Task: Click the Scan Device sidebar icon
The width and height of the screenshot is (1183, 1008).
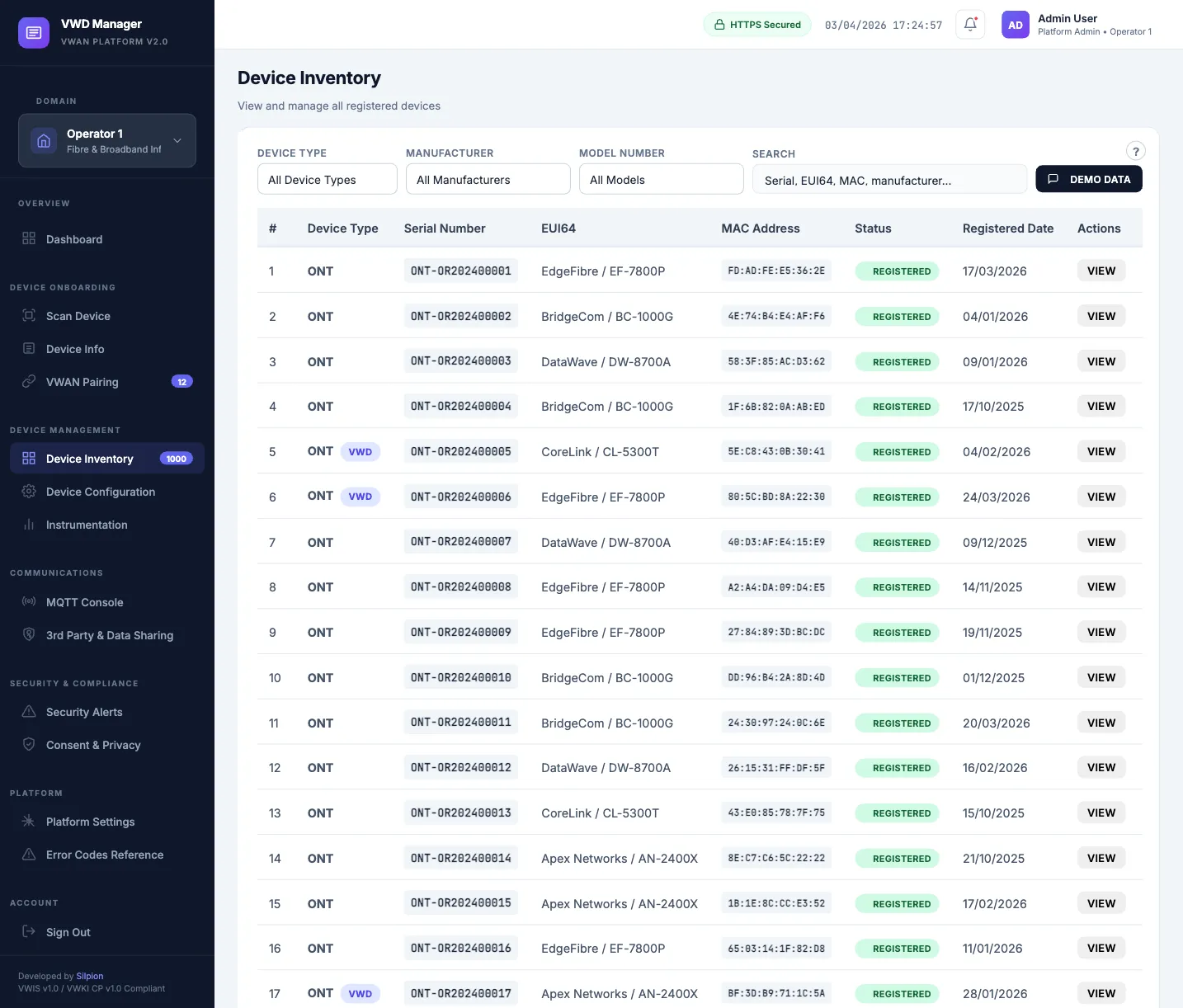Action: [x=29, y=316]
